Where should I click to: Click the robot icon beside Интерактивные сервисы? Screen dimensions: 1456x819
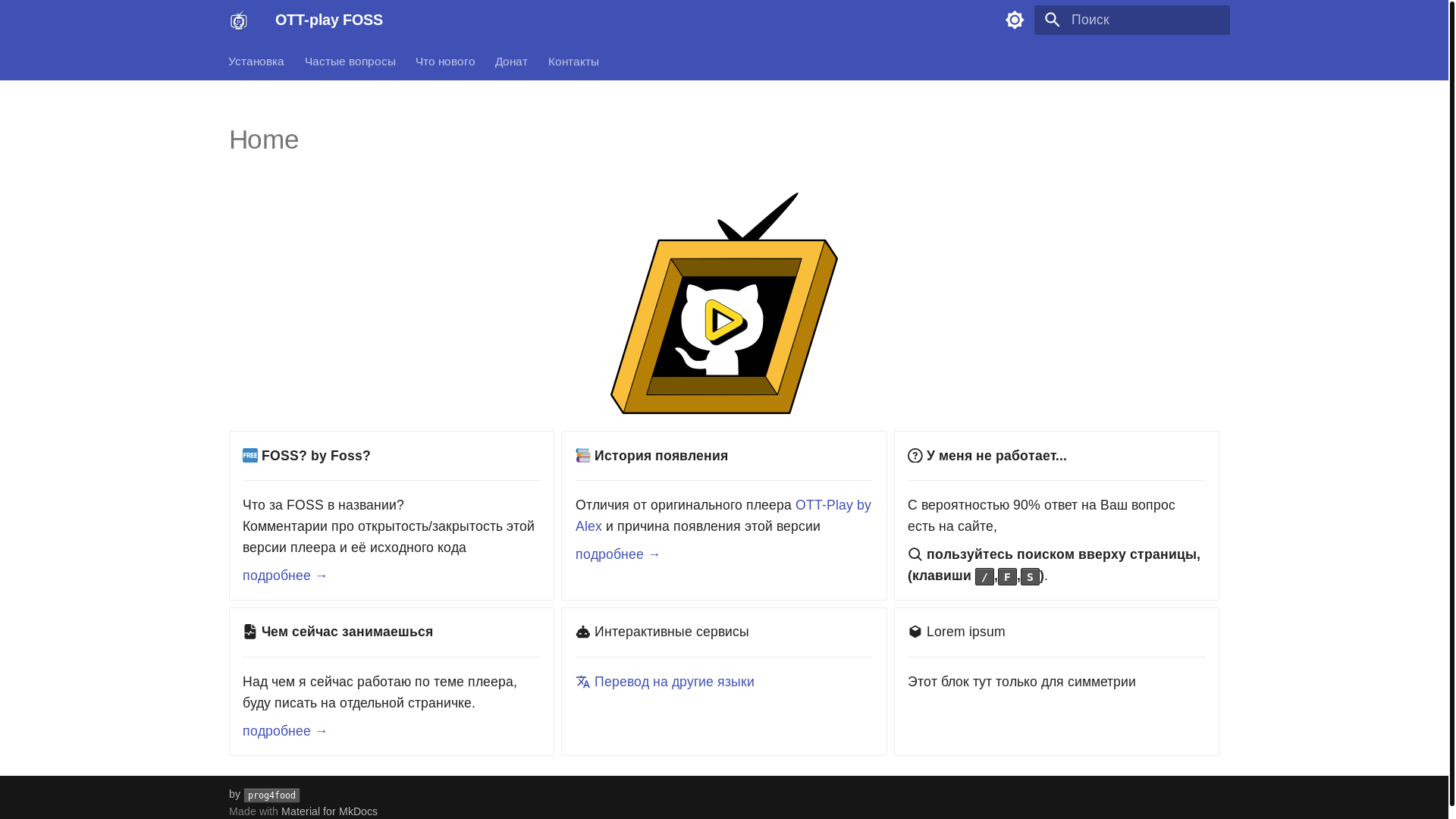(x=583, y=632)
